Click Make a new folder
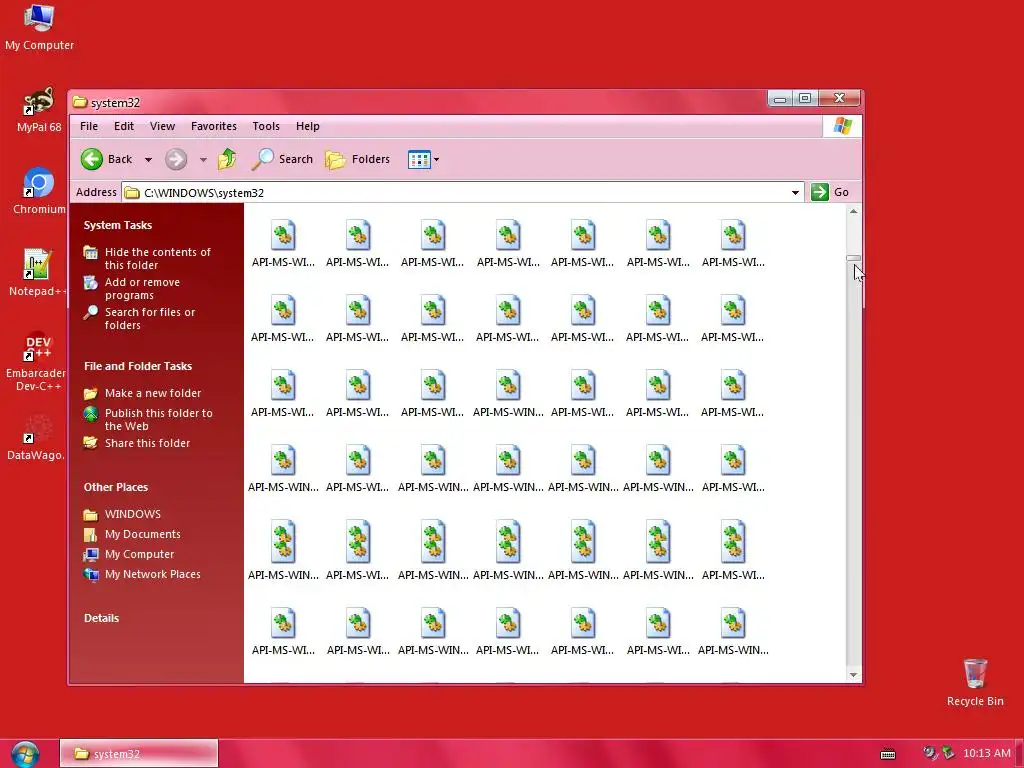The image size is (1024, 768). [x=153, y=392]
